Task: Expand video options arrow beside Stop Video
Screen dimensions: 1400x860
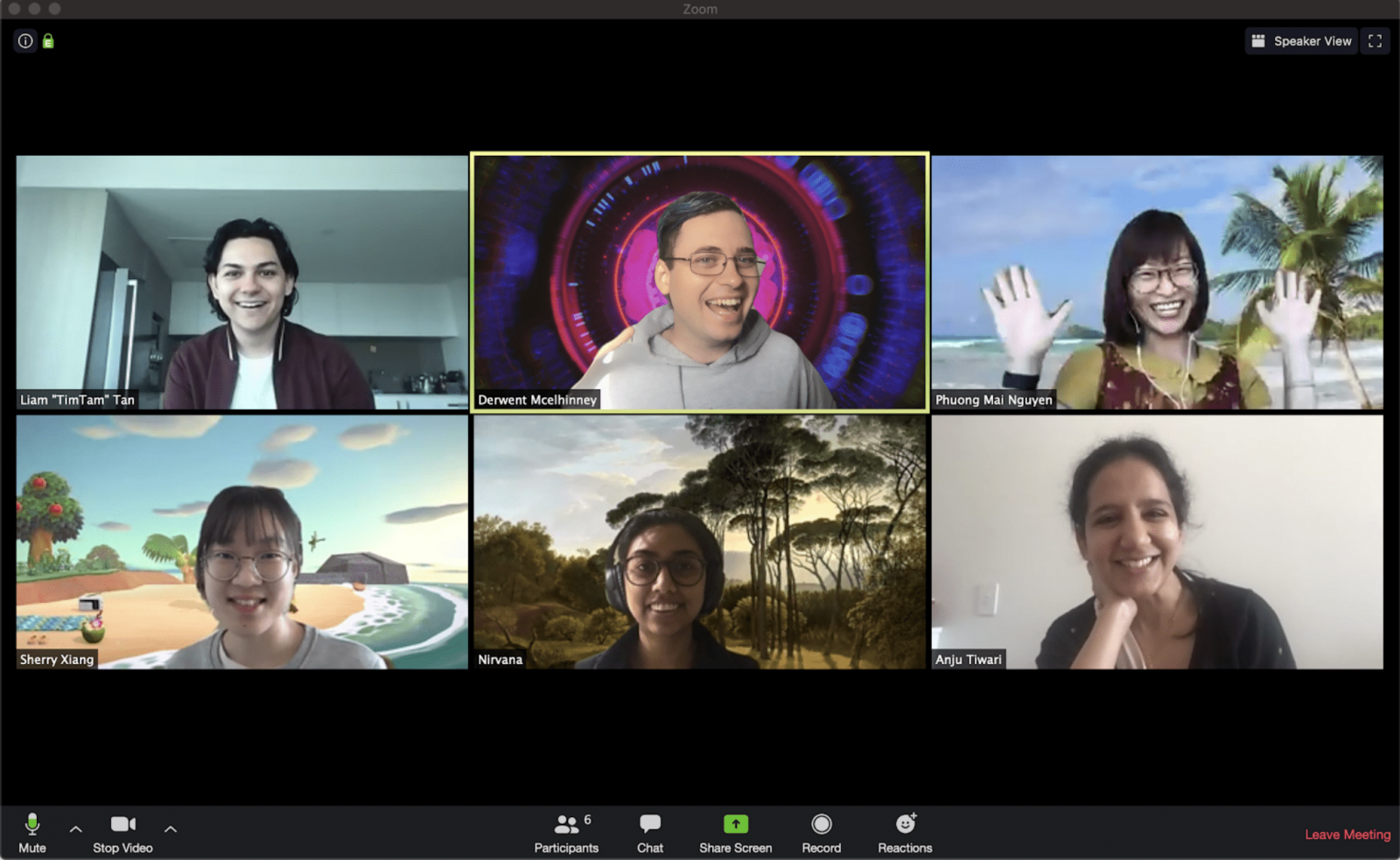Action: 171,829
